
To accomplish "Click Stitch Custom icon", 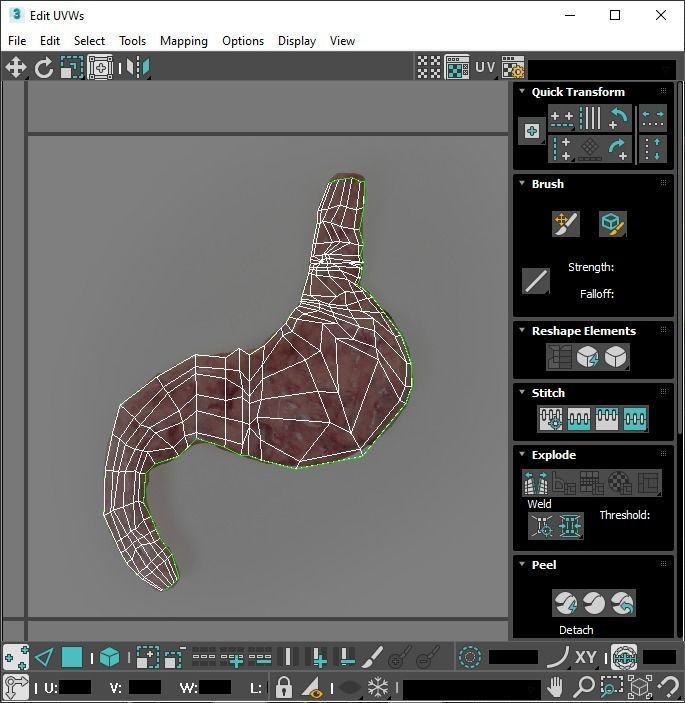I will pos(635,419).
